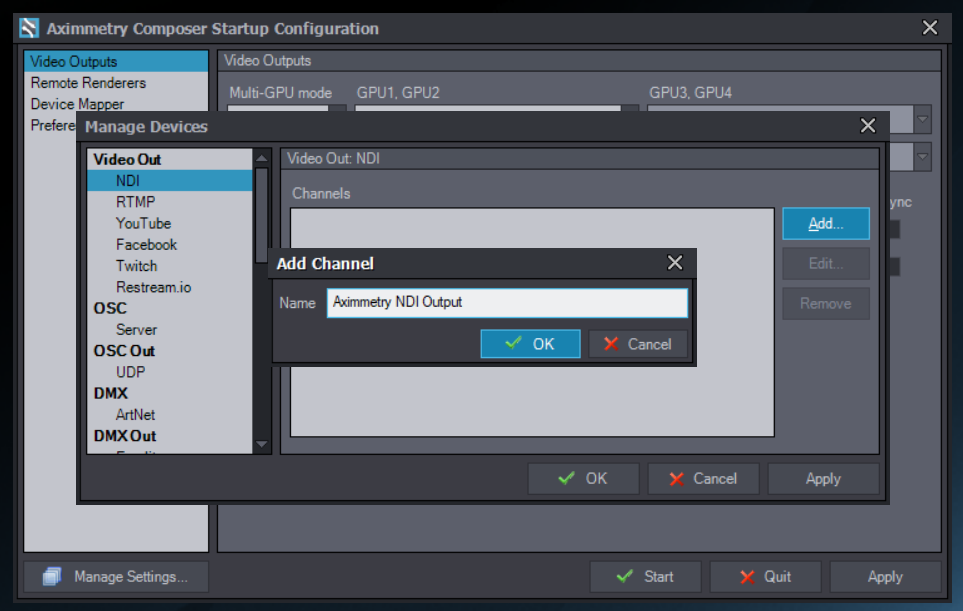Image resolution: width=963 pixels, height=611 pixels.
Task: Click the "GPU3, GPU4" label
Action: 691,93
